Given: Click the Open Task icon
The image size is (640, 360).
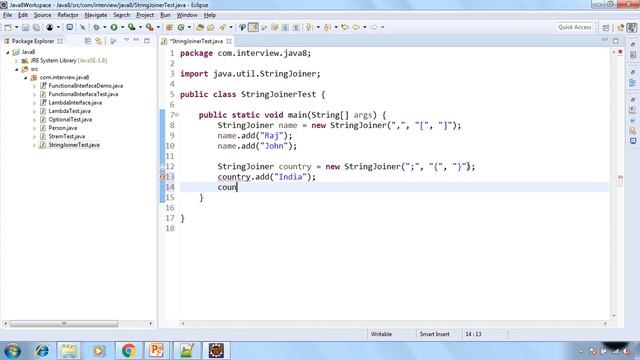Looking at the screenshot, I should (x=211, y=27).
